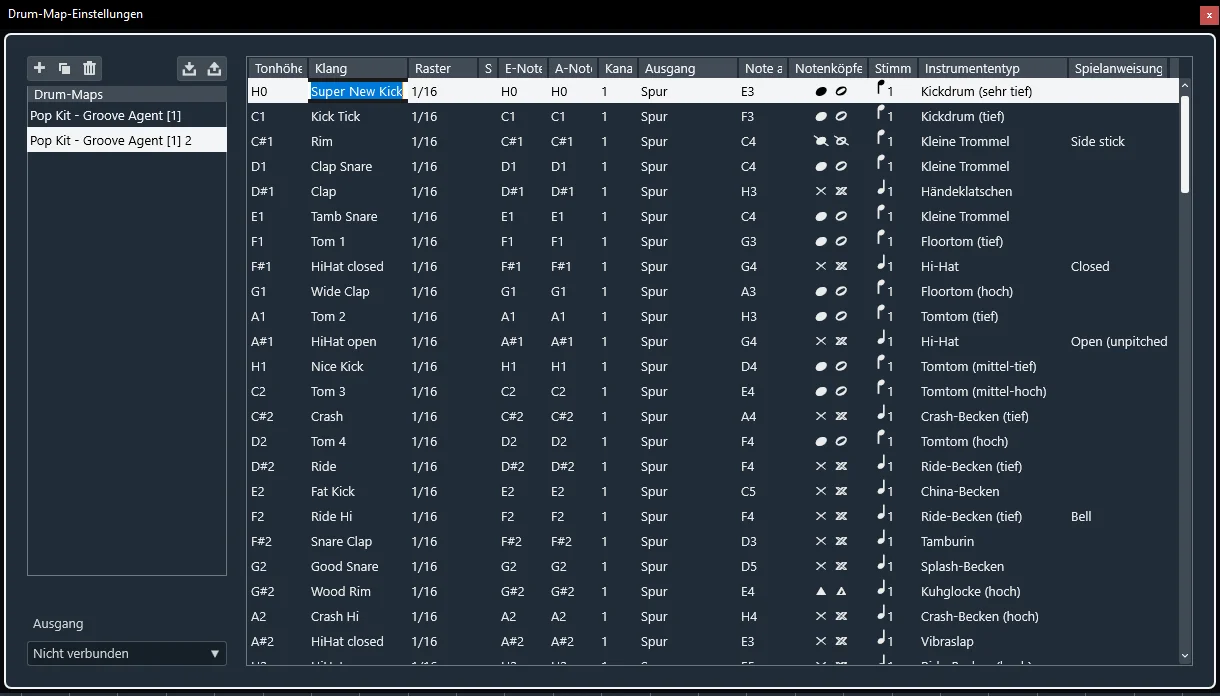Click the Super New Kick name edit field
The image size is (1220, 696).
[x=358, y=91]
